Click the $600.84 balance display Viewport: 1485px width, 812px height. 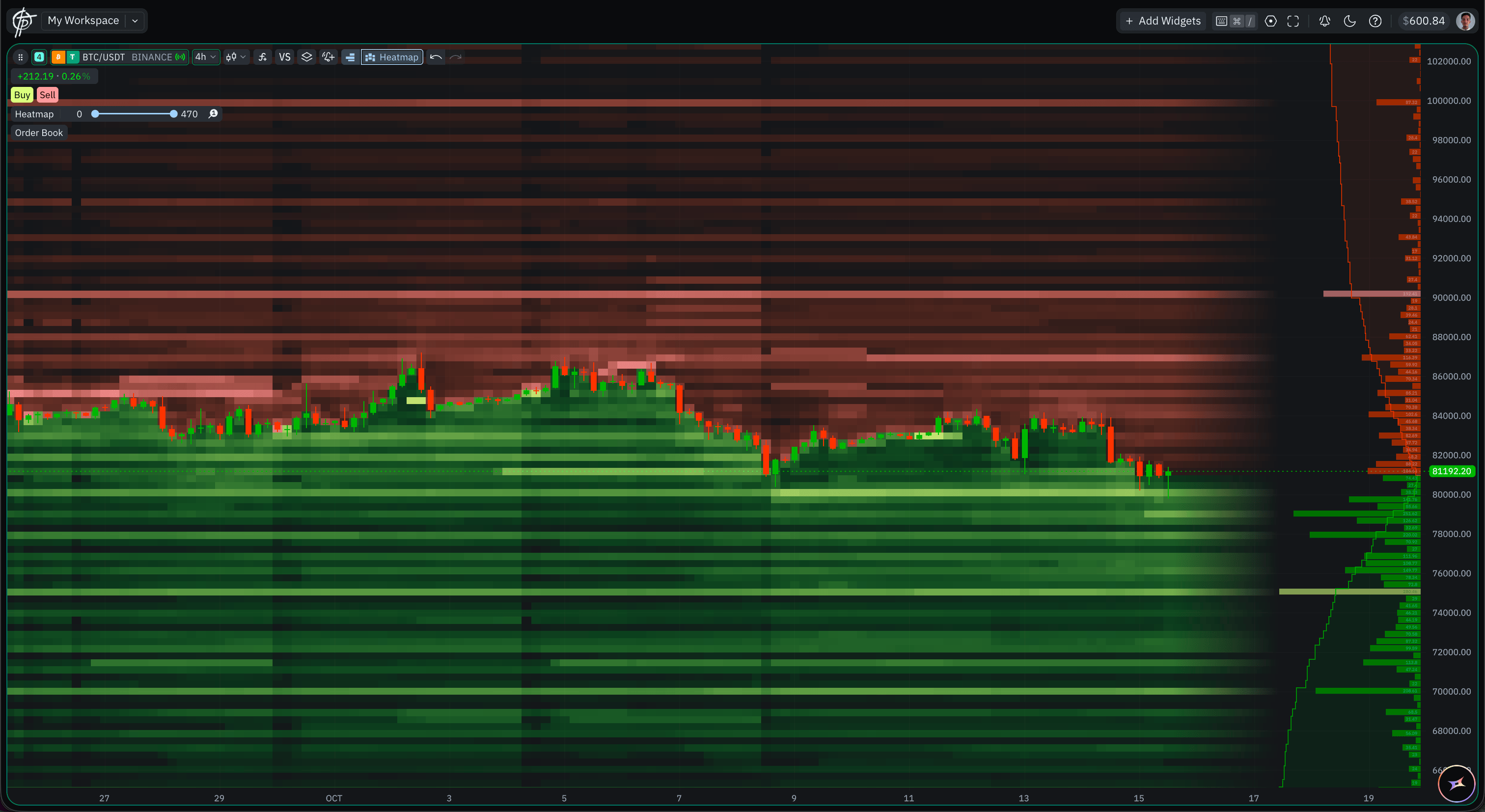tap(1424, 21)
